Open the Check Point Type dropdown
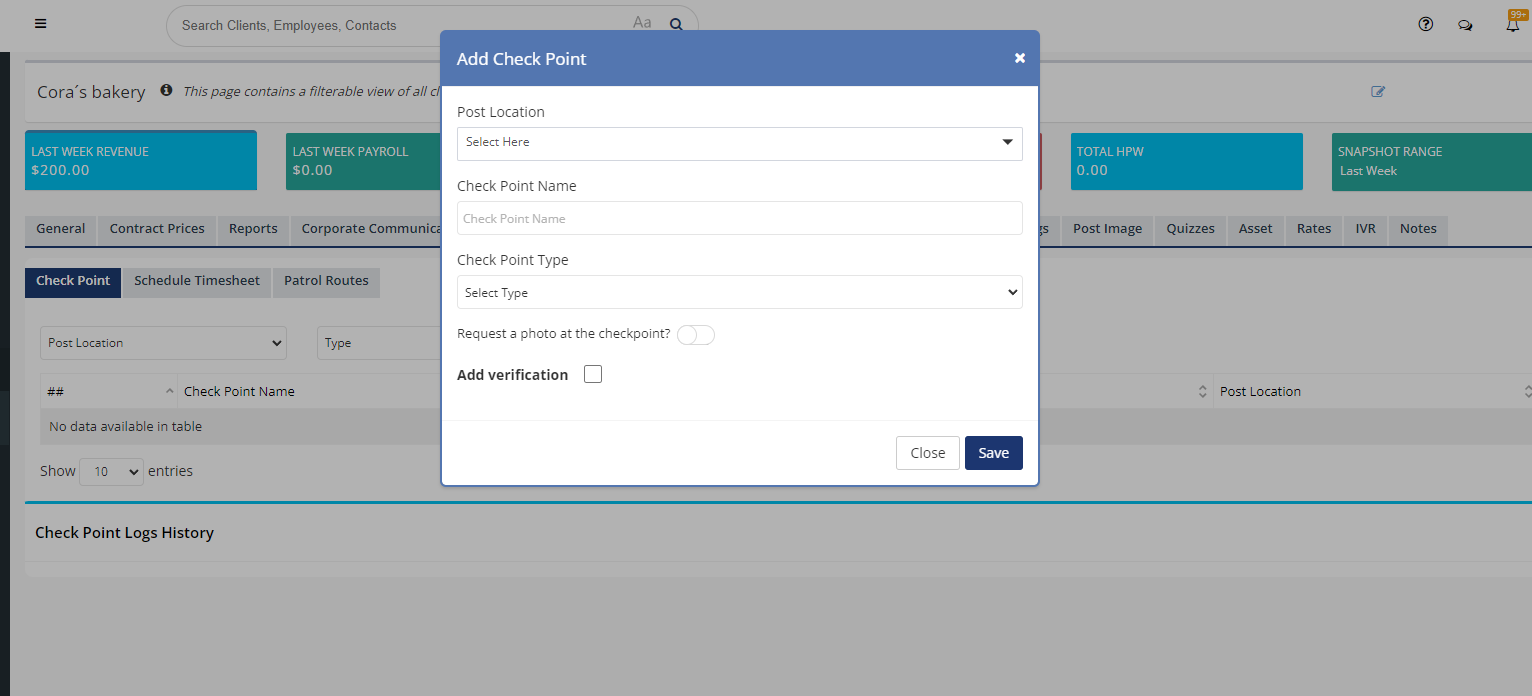The image size is (1532, 696). [x=739, y=293]
